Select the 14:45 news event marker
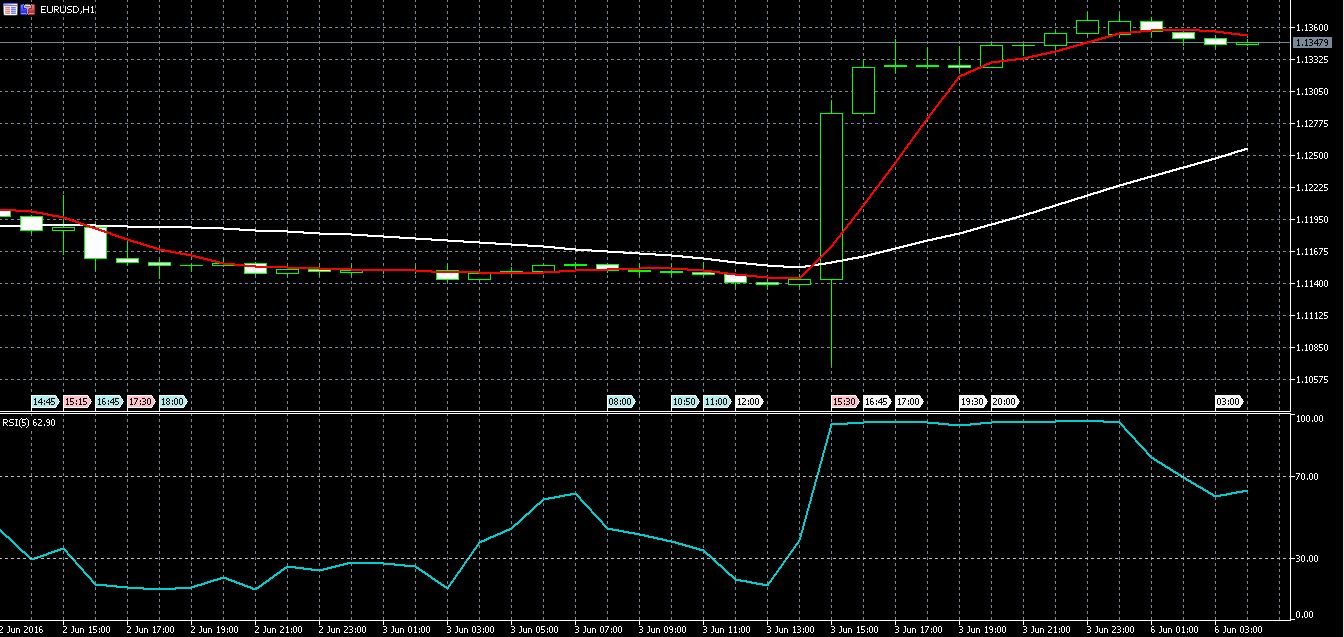The width and height of the screenshot is (1344, 637). [45, 401]
